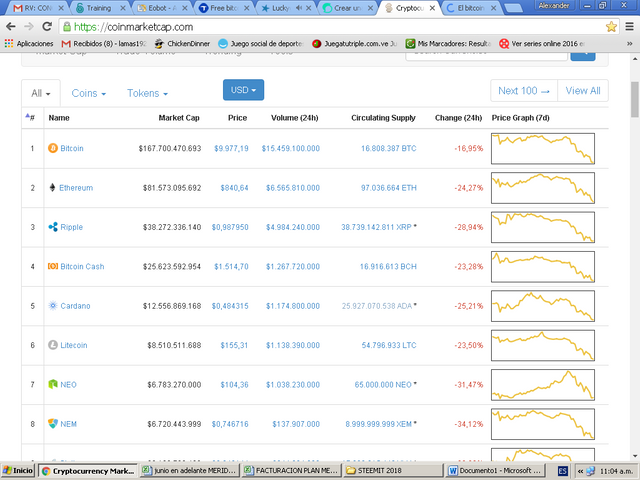Reload the page with refresh icon
The width and height of the screenshot is (640, 480).
click(x=47, y=27)
